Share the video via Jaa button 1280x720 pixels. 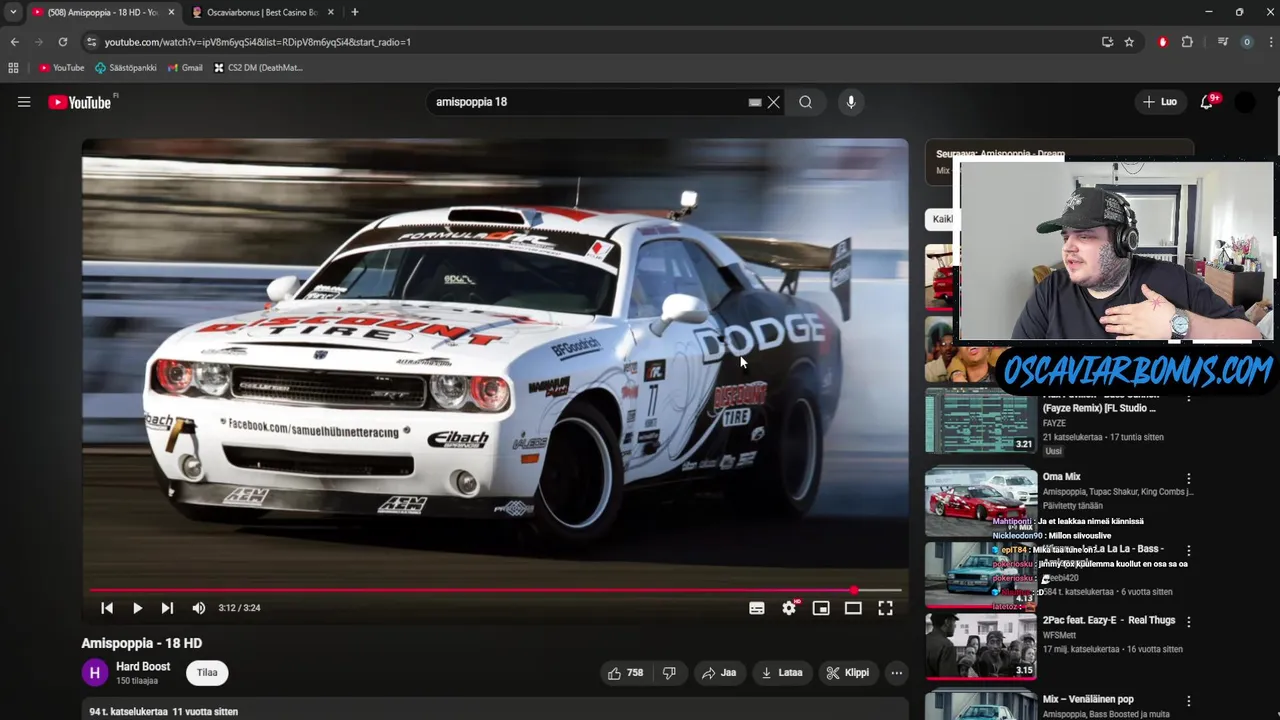point(719,673)
